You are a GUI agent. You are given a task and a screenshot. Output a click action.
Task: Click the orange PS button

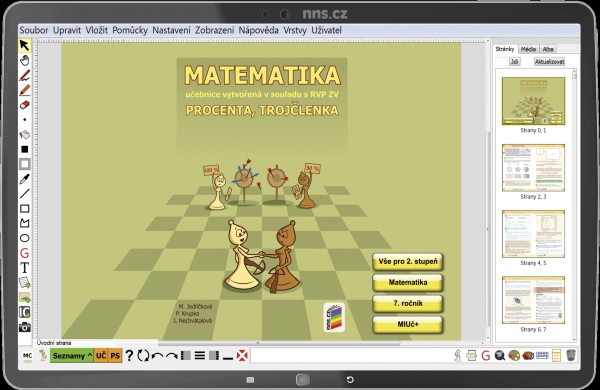(x=115, y=356)
